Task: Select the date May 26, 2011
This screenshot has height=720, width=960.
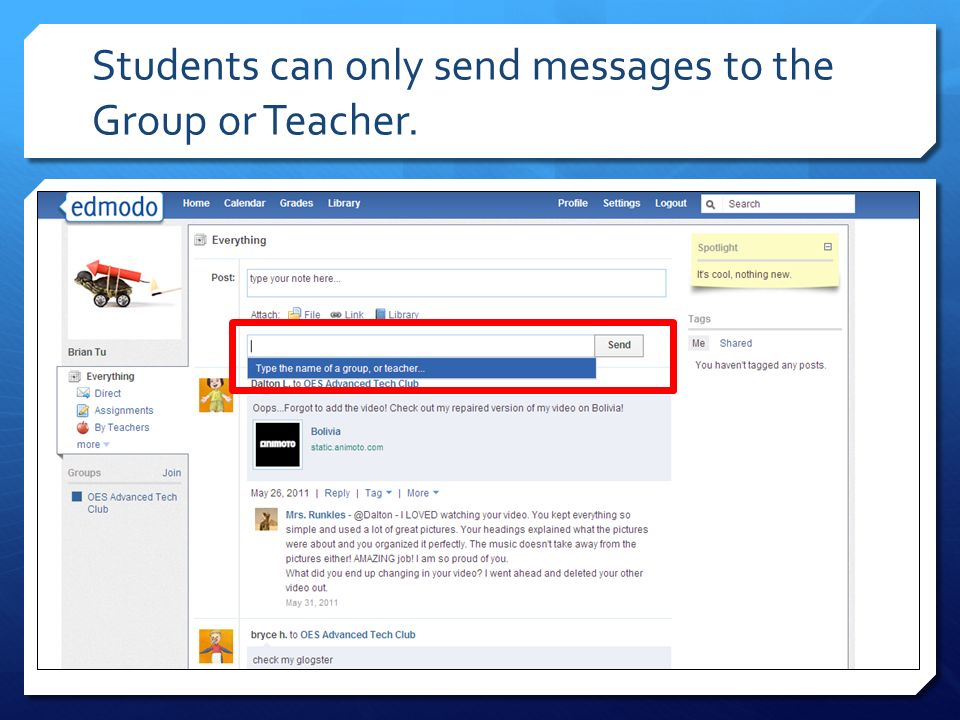Action: point(280,493)
